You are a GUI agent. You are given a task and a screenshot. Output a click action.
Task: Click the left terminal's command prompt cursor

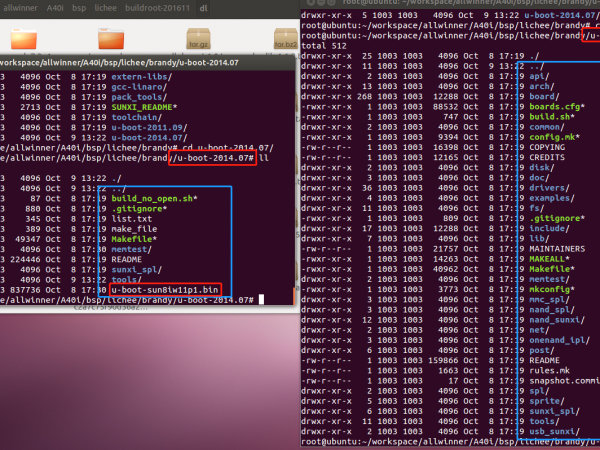point(261,299)
